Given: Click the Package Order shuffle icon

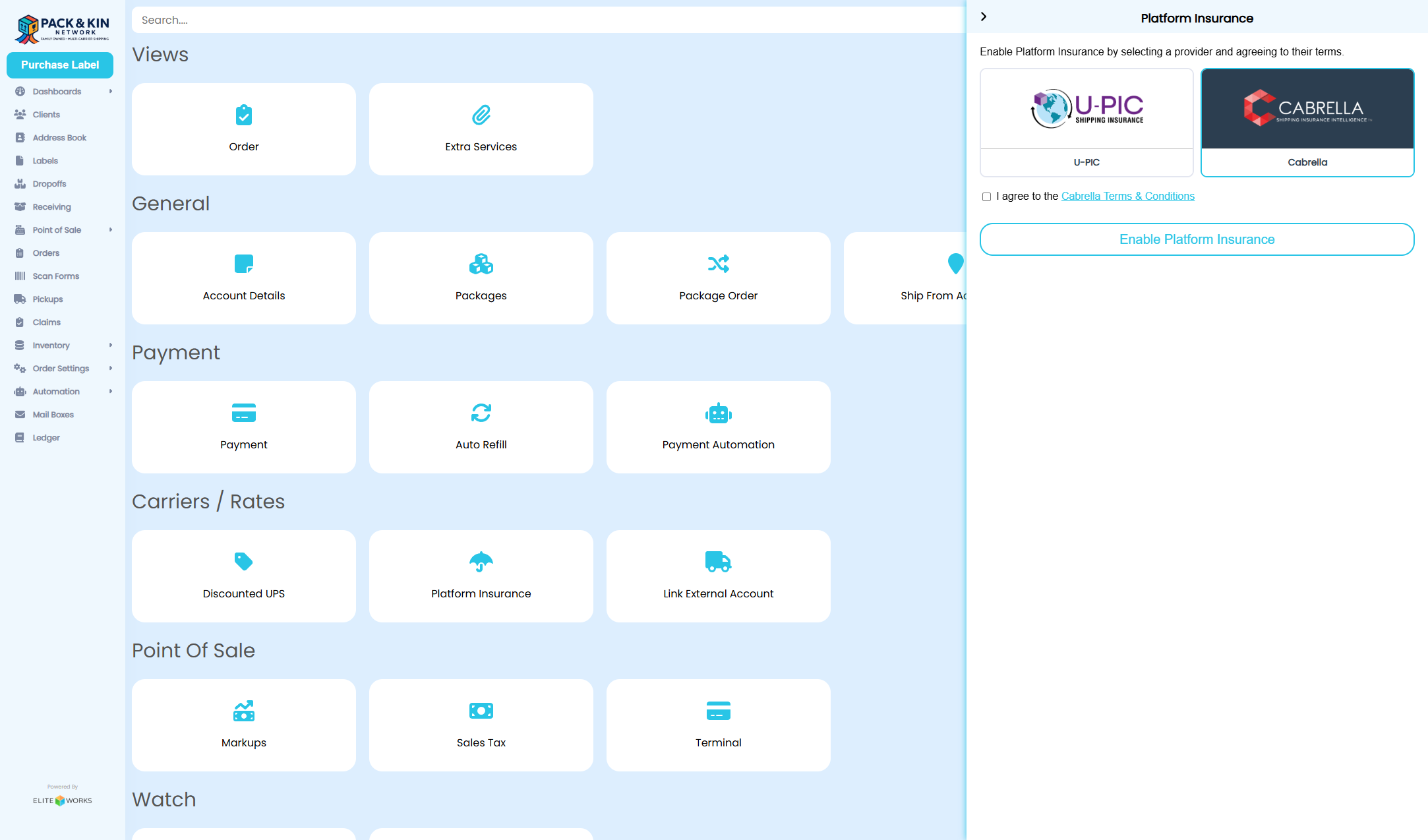Looking at the screenshot, I should click(719, 264).
